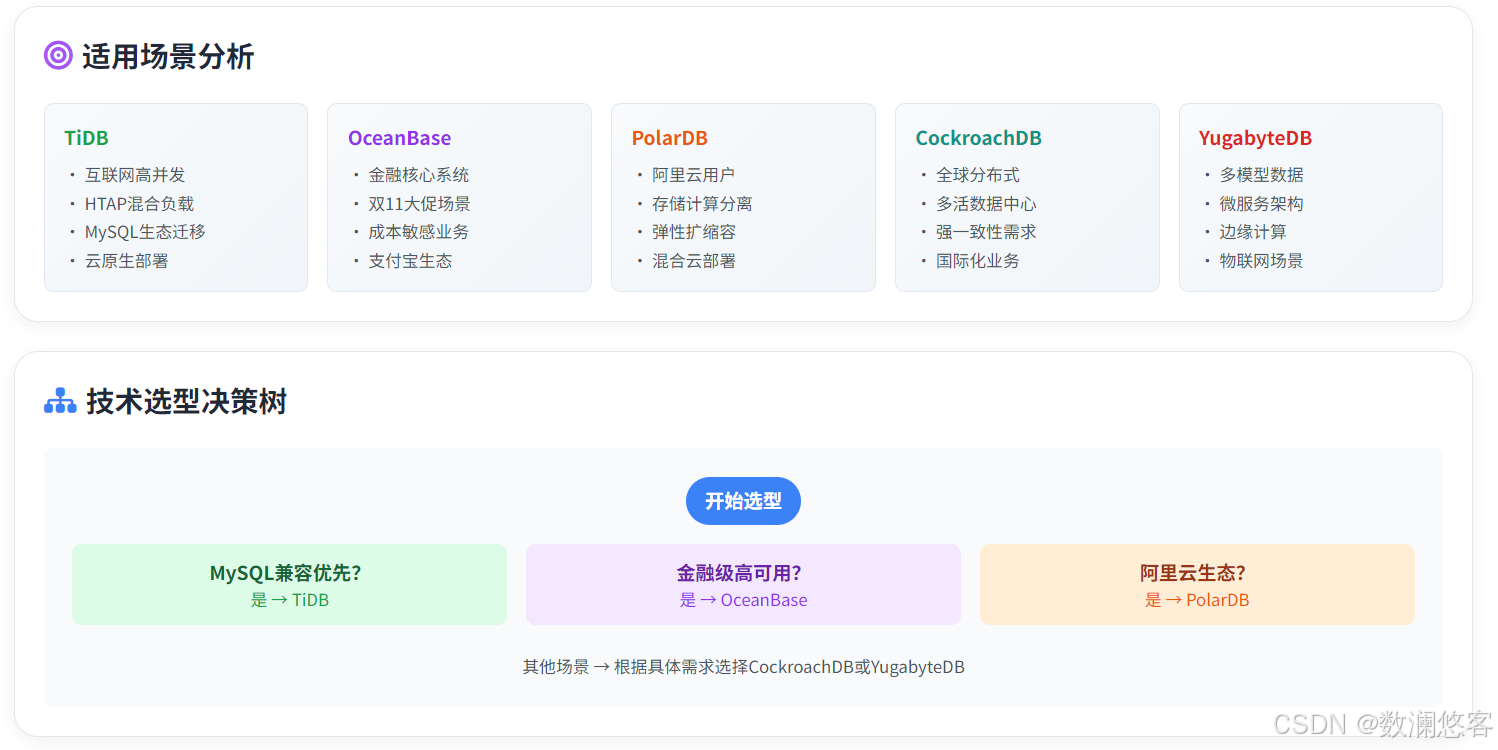Click the 其他场景 fallback recommendation line

(x=743, y=667)
